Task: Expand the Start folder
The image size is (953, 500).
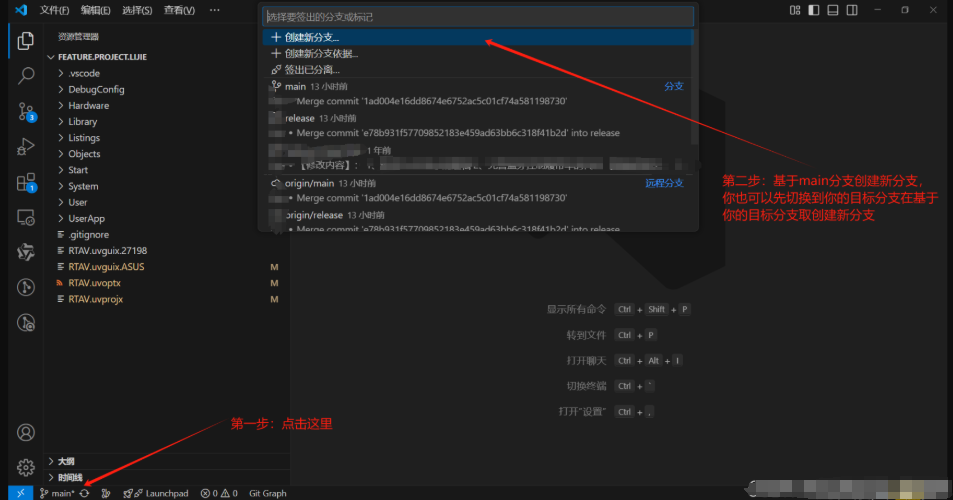Action: click(167, 170)
